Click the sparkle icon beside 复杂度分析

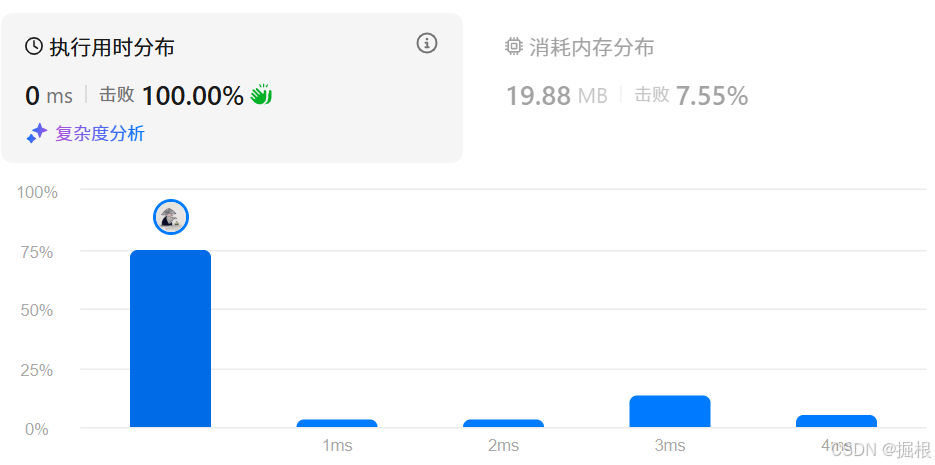[x=37, y=133]
